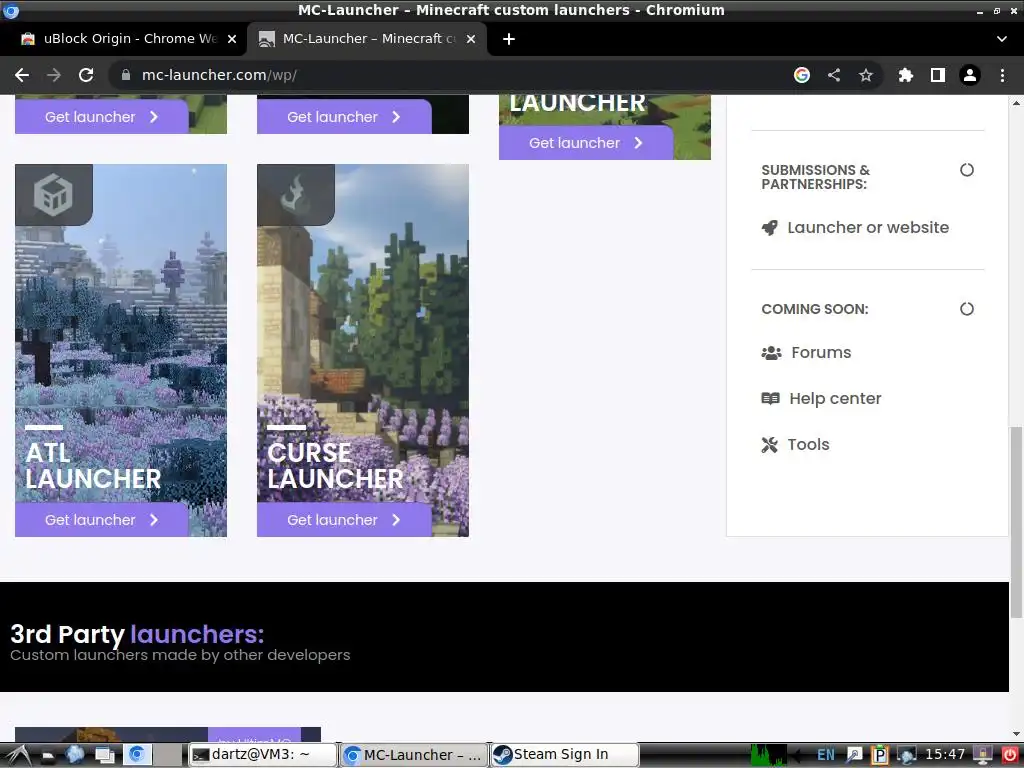Close the MC-Launcher tab
The width and height of the screenshot is (1024, 768).
coord(471,39)
